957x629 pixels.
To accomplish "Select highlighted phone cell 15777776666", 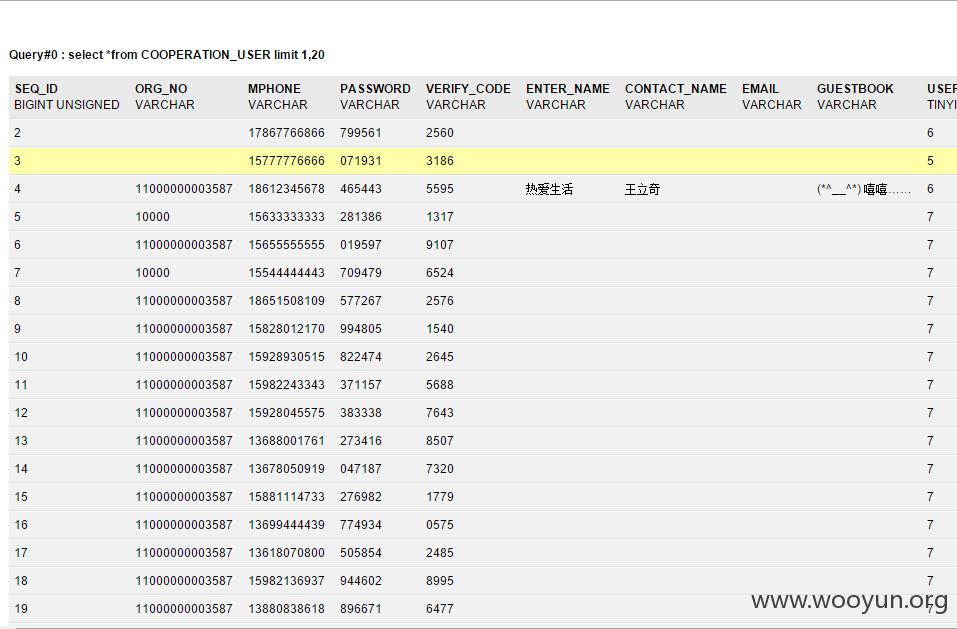I will (286, 160).
